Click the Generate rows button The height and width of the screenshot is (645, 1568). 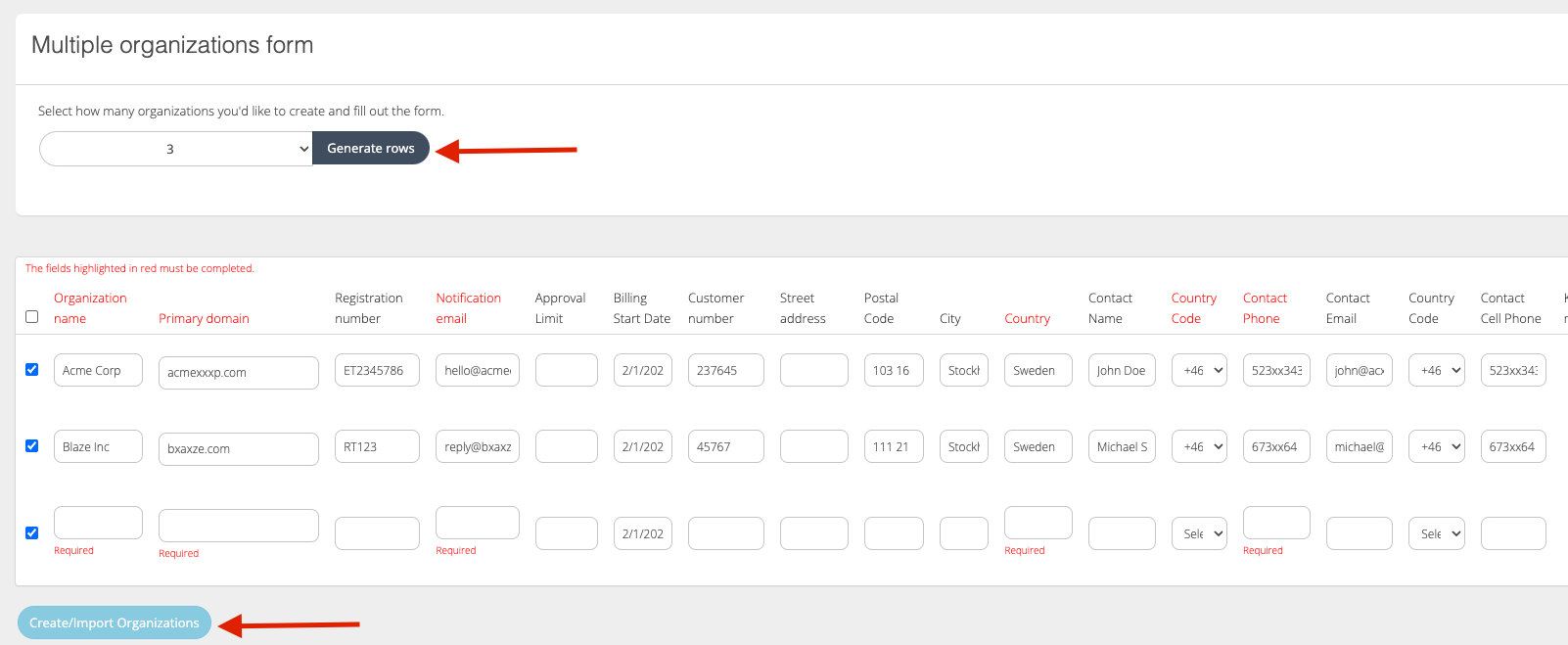coord(370,148)
